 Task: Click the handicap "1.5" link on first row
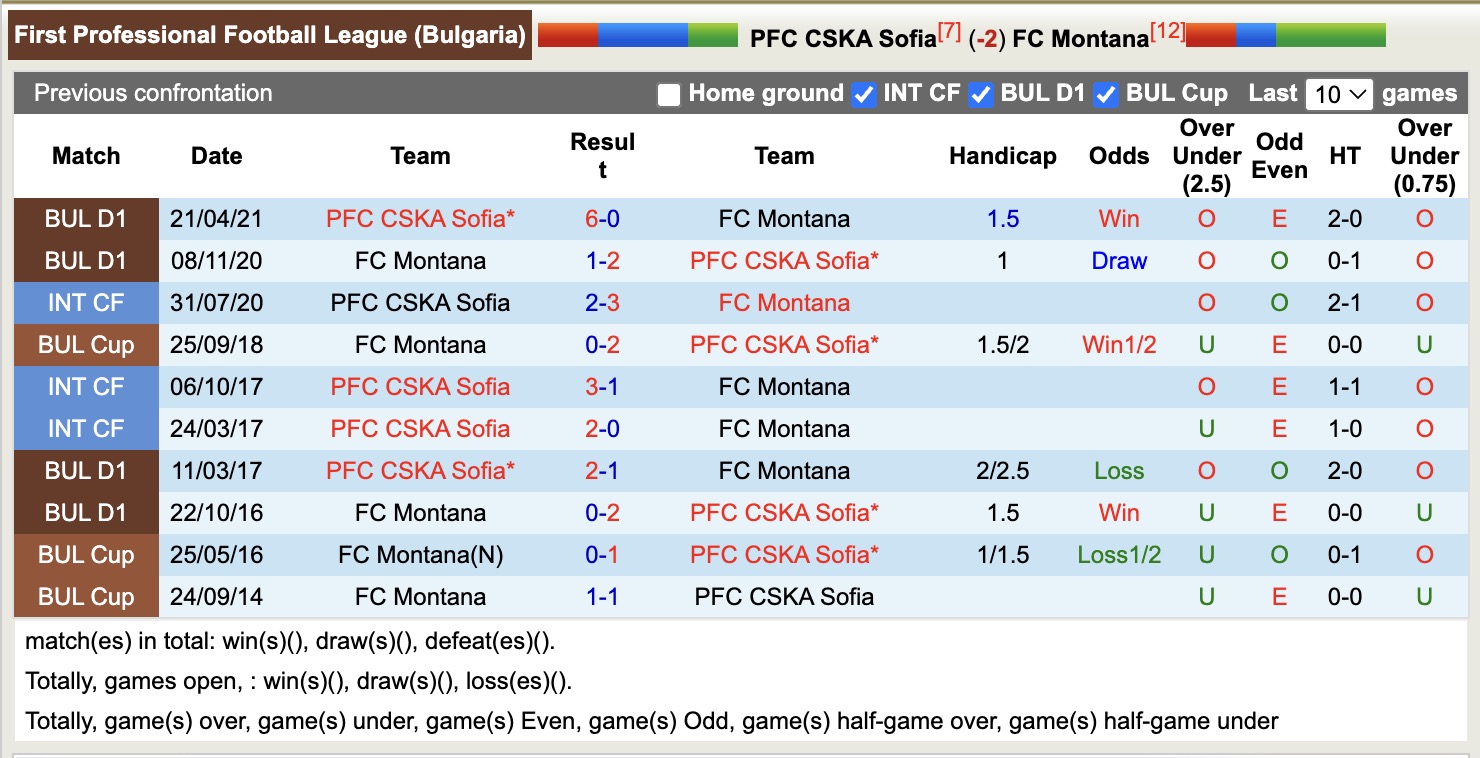click(x=1003, y=218)
